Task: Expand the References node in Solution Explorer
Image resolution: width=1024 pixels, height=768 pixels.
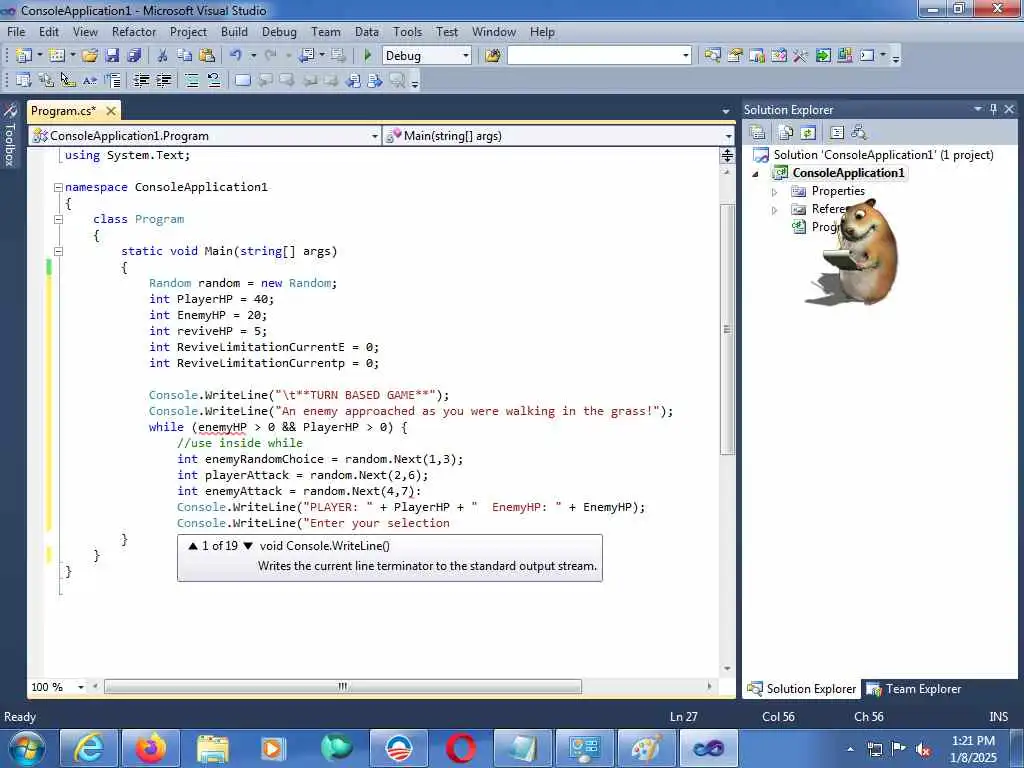Action: 775,210
